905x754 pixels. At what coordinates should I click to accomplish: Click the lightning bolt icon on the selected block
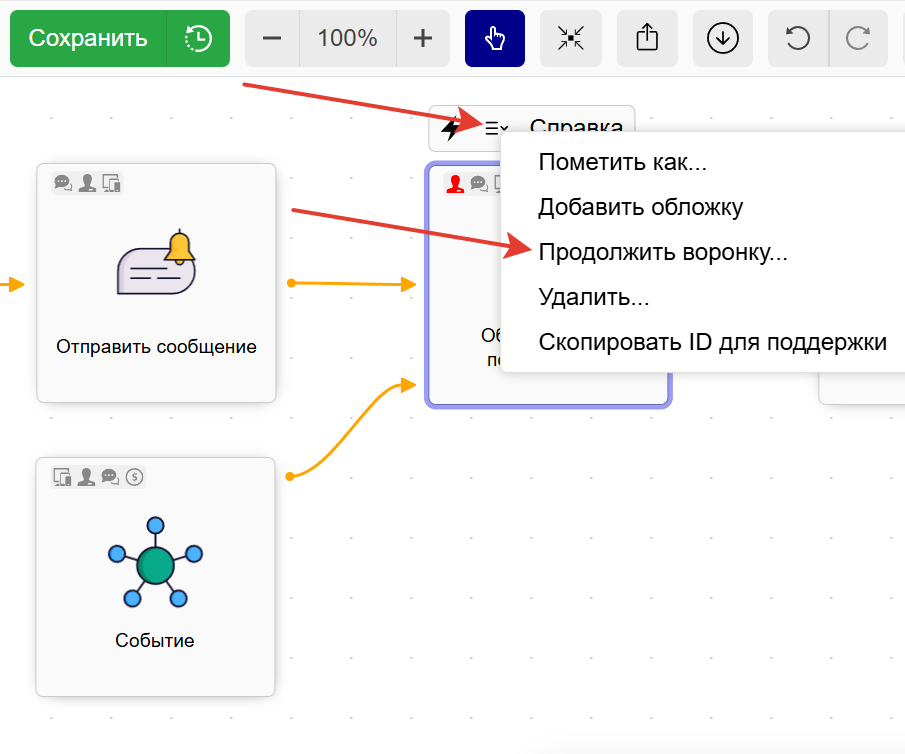(x=452, y=128)
